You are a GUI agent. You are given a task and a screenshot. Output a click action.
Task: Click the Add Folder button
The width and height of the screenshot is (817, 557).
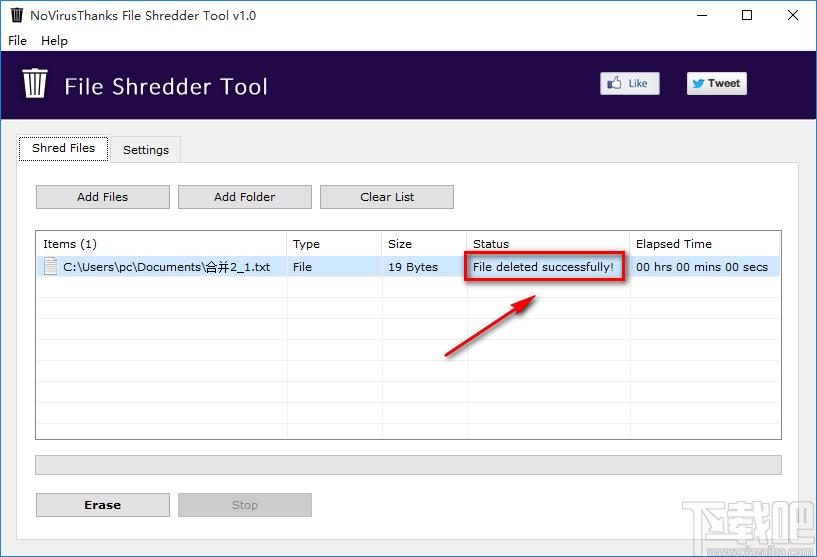point(245,197)
